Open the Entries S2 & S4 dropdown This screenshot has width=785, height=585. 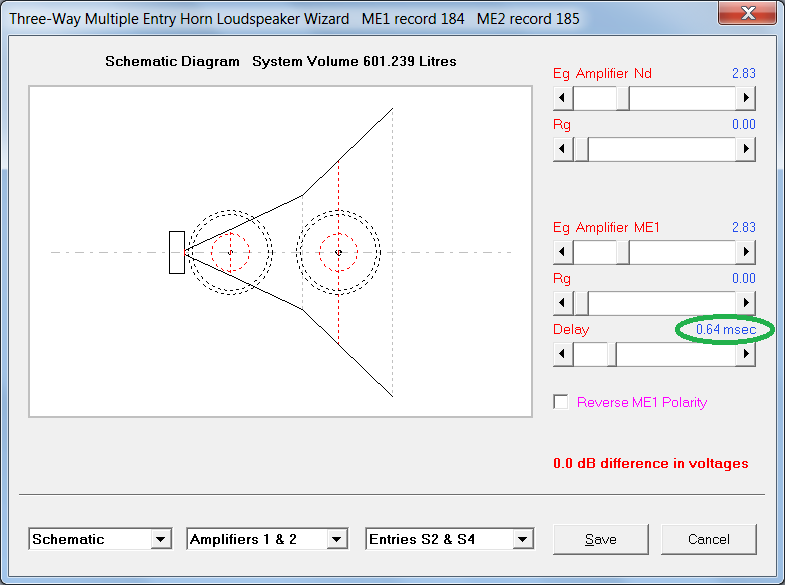click(523, 539)
